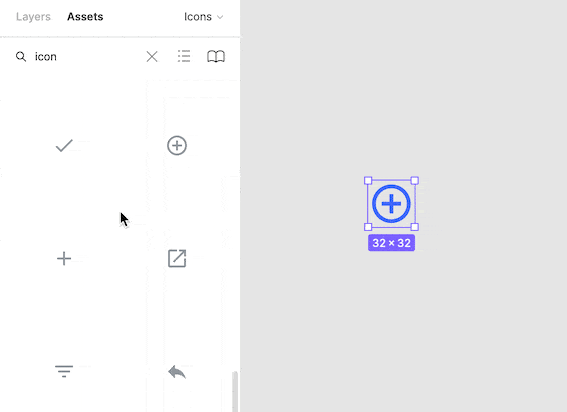
Task: Open the team library book icon
Action: 216,56
